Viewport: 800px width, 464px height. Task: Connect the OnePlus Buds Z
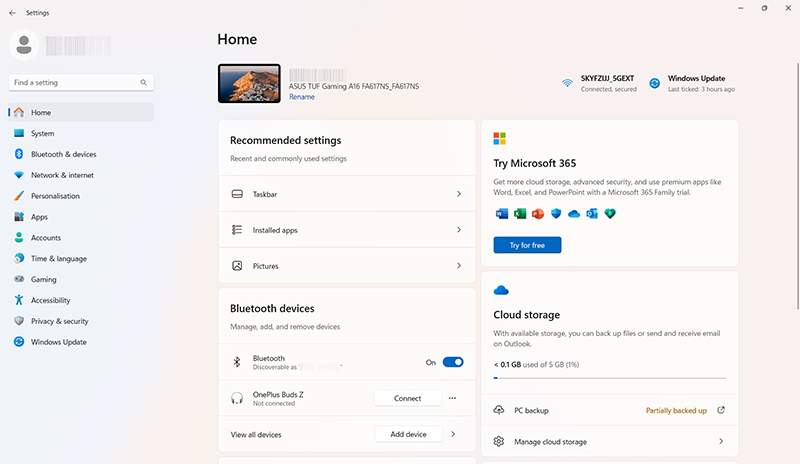coord(407,398)
